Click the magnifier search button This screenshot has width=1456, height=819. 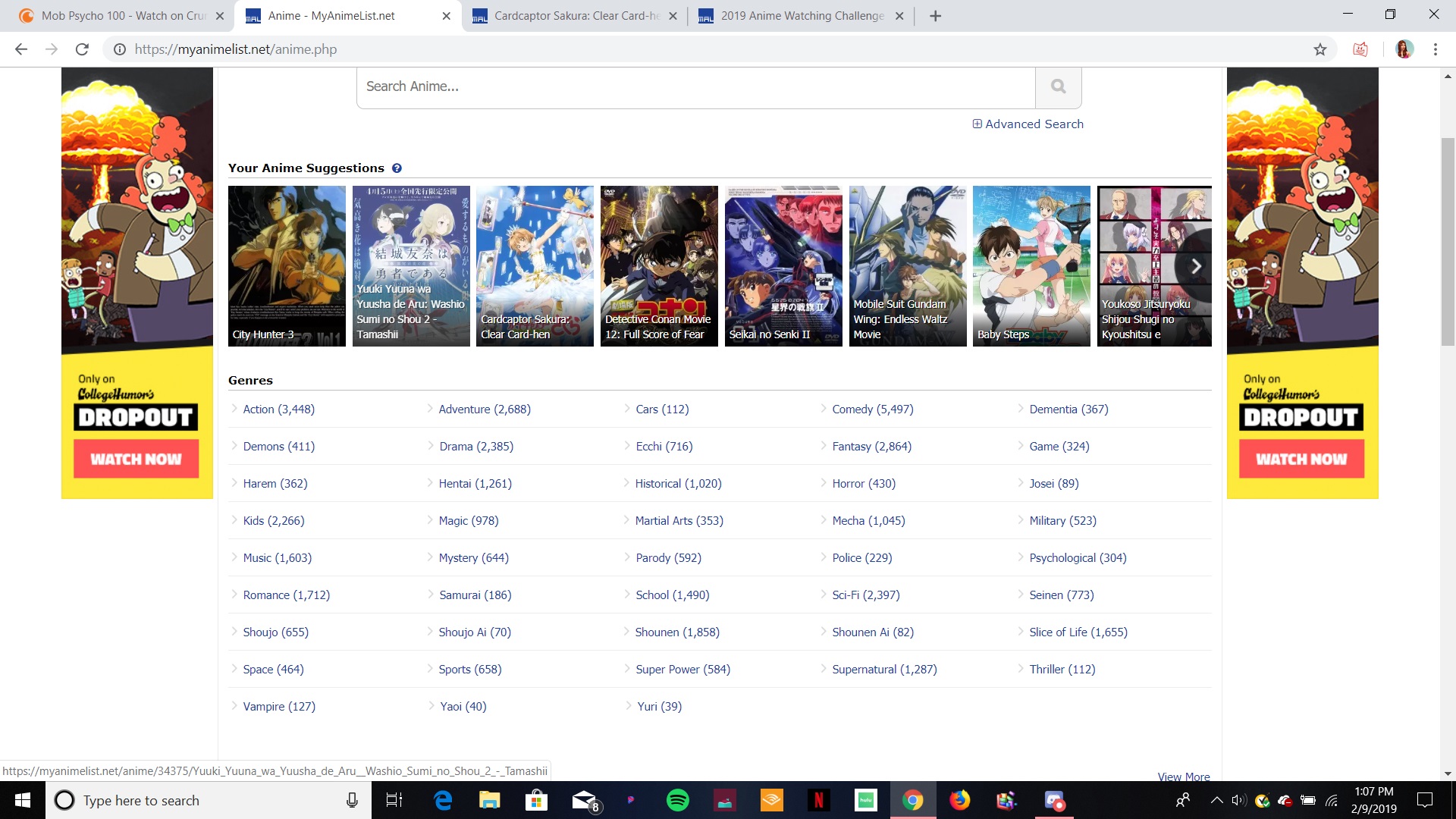click(1058, 86)
